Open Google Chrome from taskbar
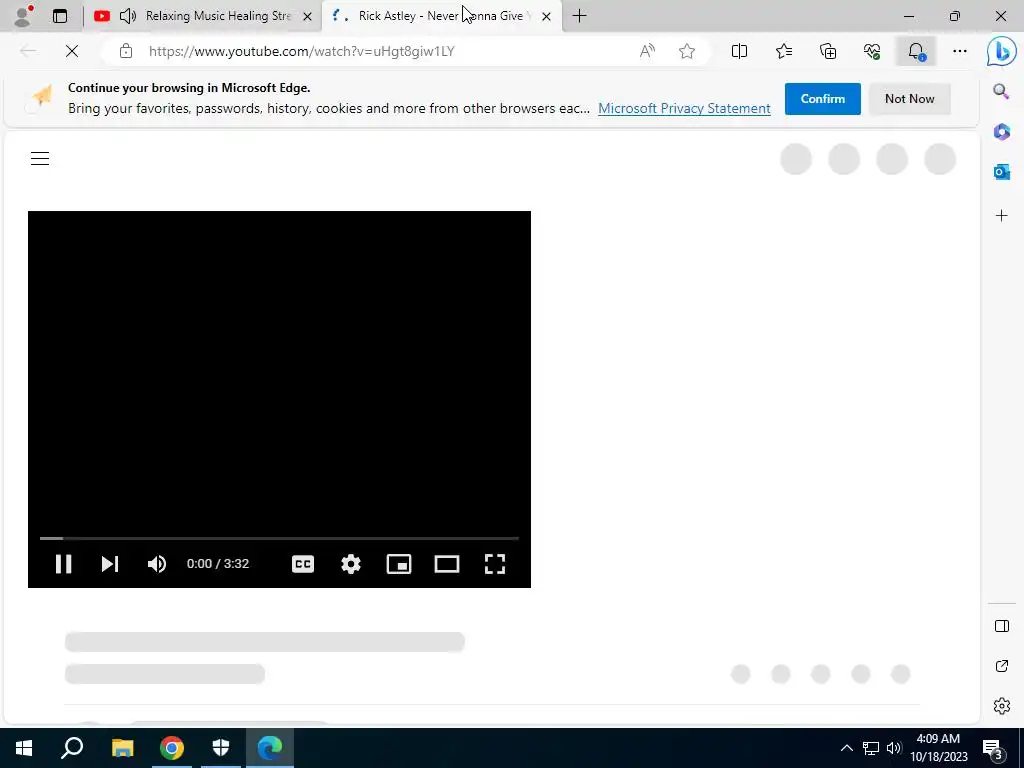The width and height of the screenshot is (1024, 768). pyautogui.click(x=172, y=748)
